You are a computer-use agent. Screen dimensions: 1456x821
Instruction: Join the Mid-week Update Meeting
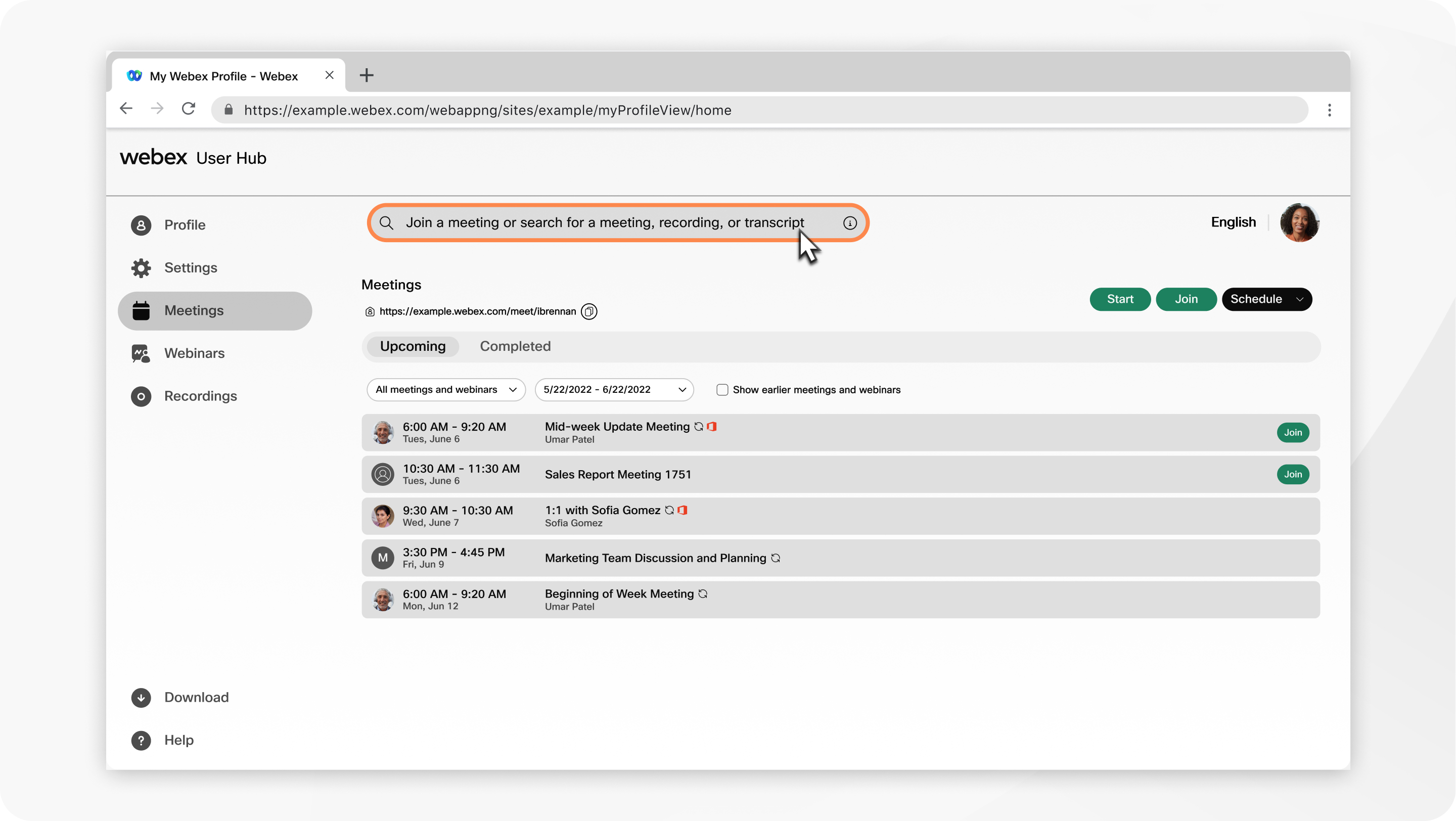[x=1294, y=432]
